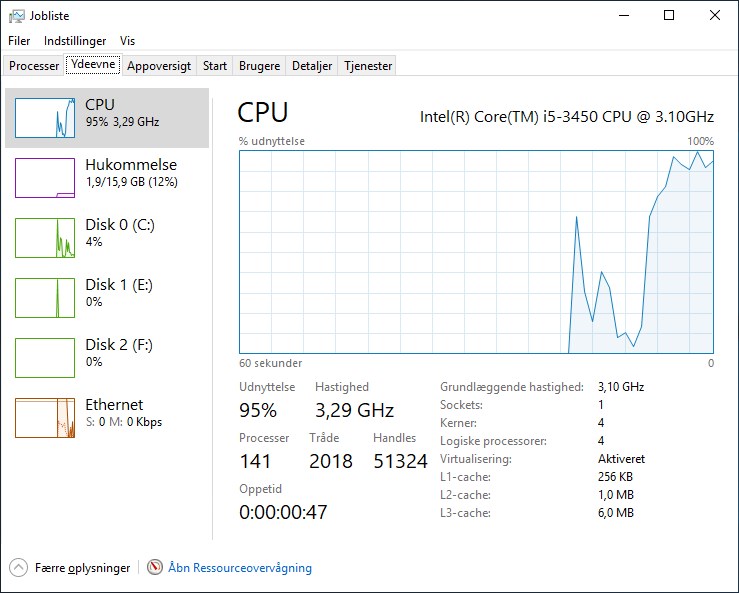Select the Disk 2 (F:) graph icon

45,357
